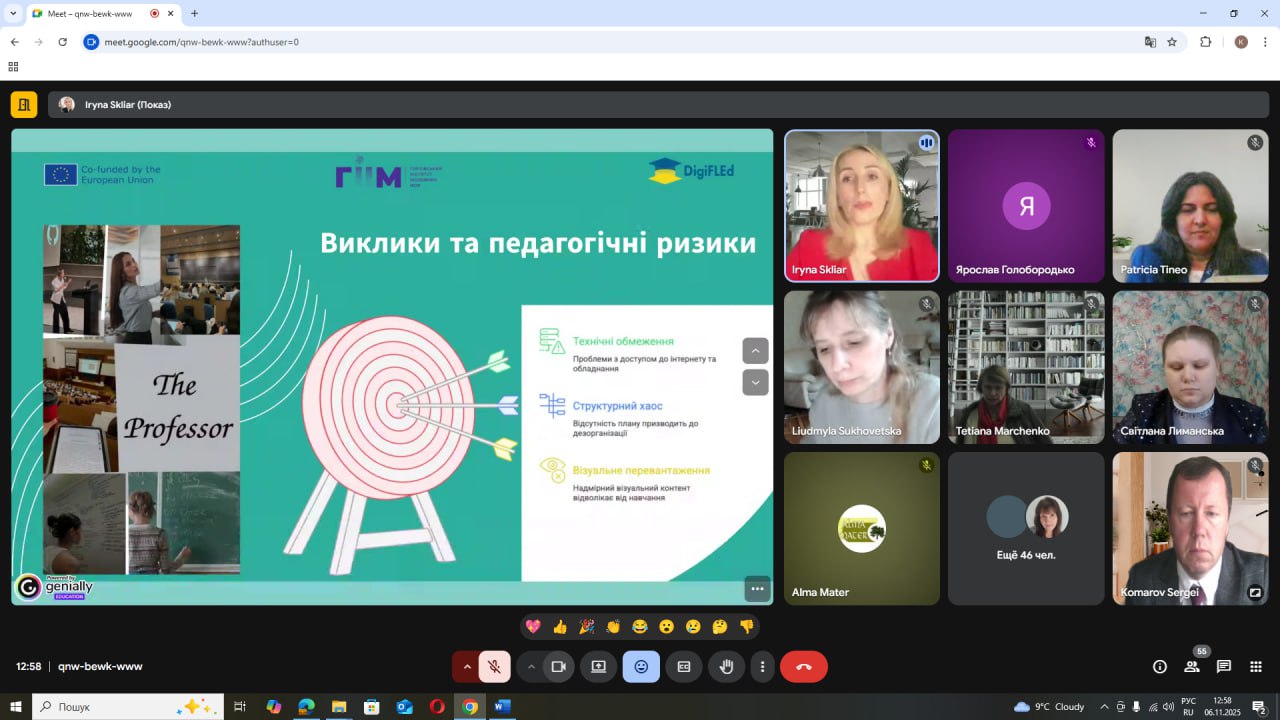
Task: Open the chat panel icon
Action: point(1223,667)
